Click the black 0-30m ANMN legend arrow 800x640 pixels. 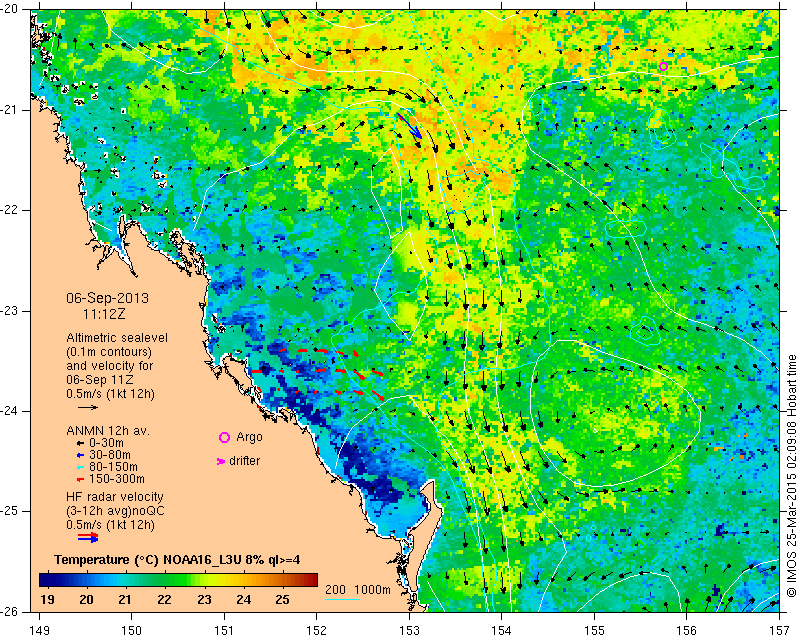[80, 443]
